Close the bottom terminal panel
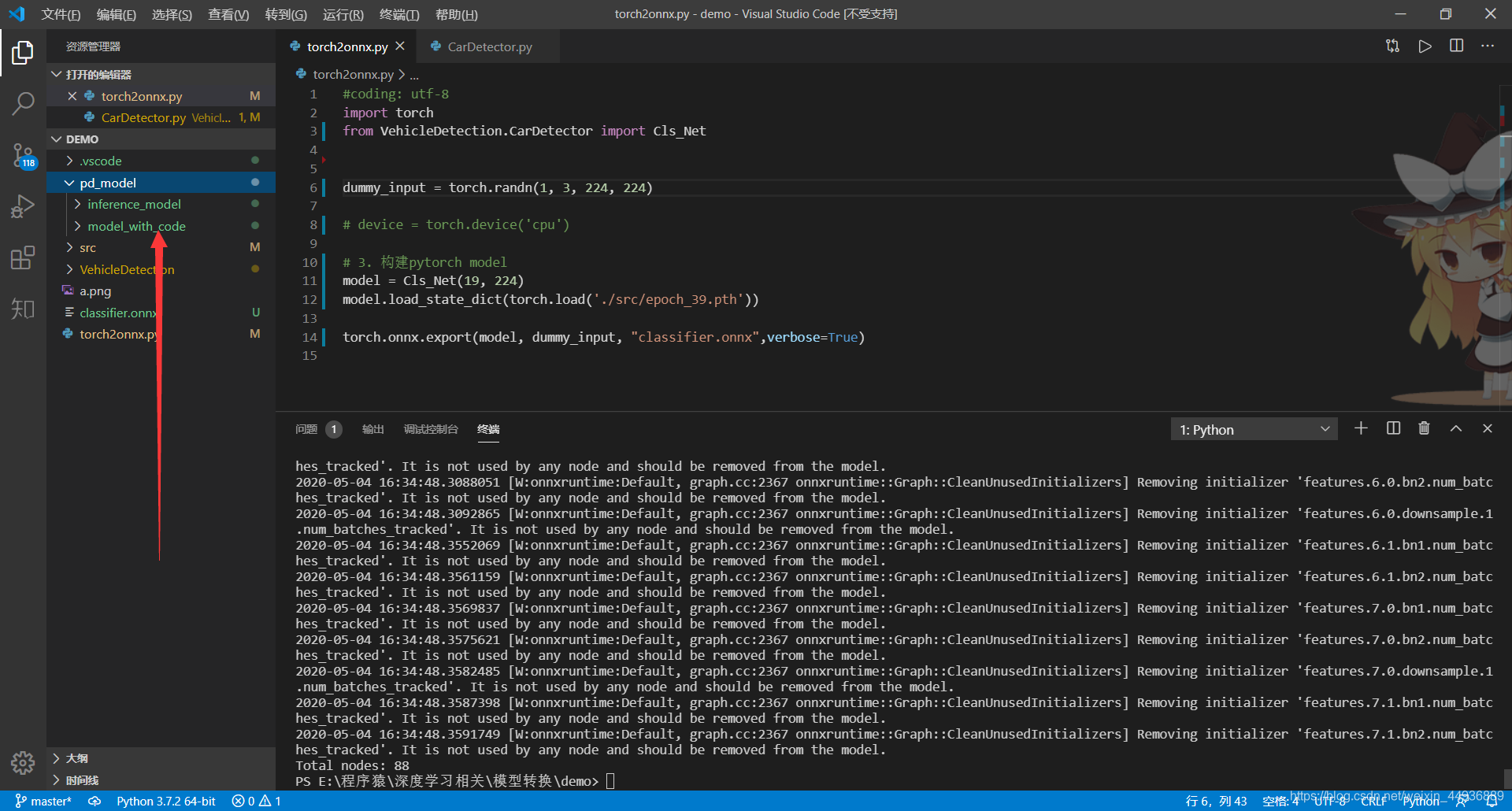 (1488, 428)
